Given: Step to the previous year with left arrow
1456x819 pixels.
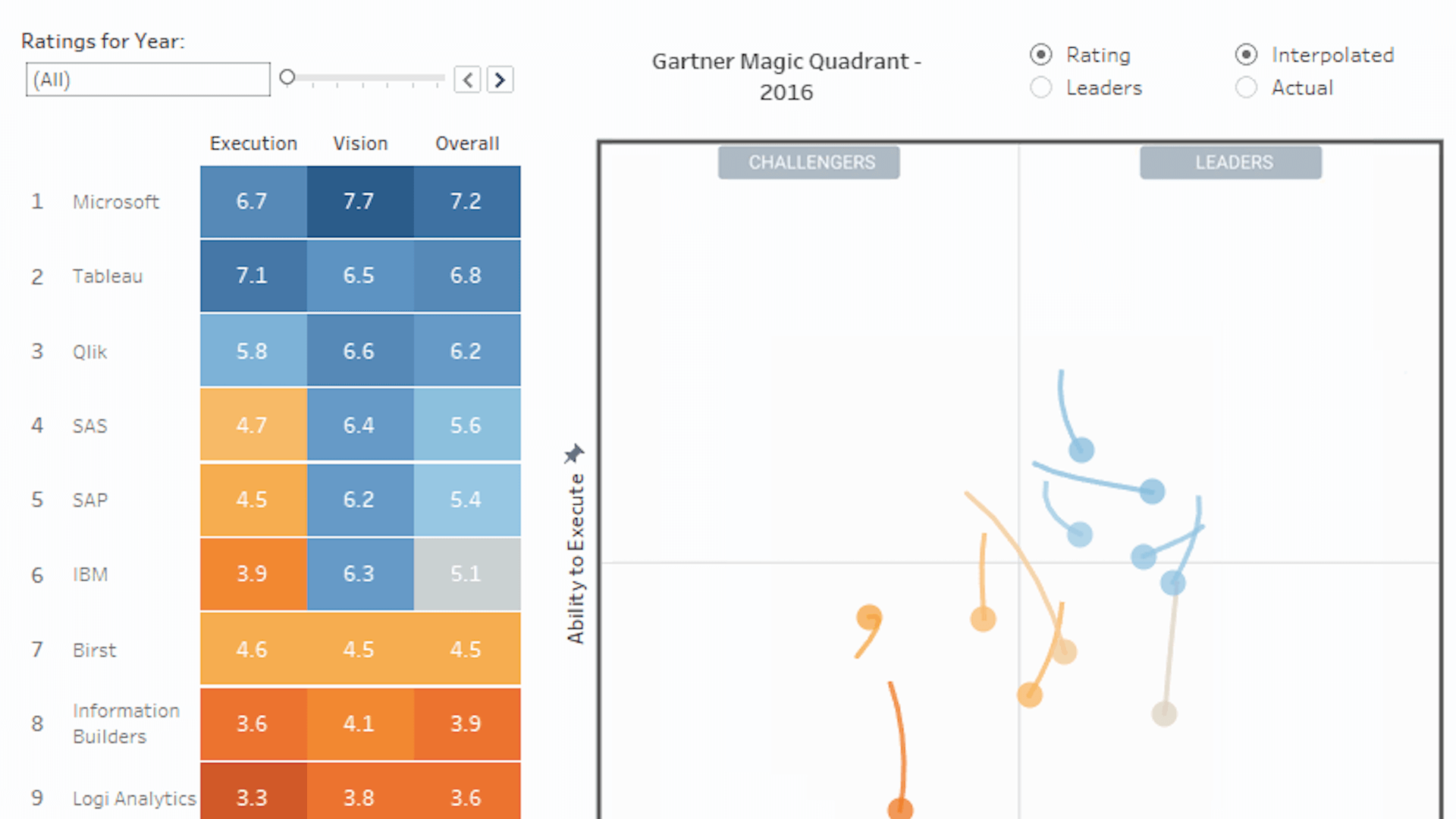Looking at the screenshot, I should [468, 80].
